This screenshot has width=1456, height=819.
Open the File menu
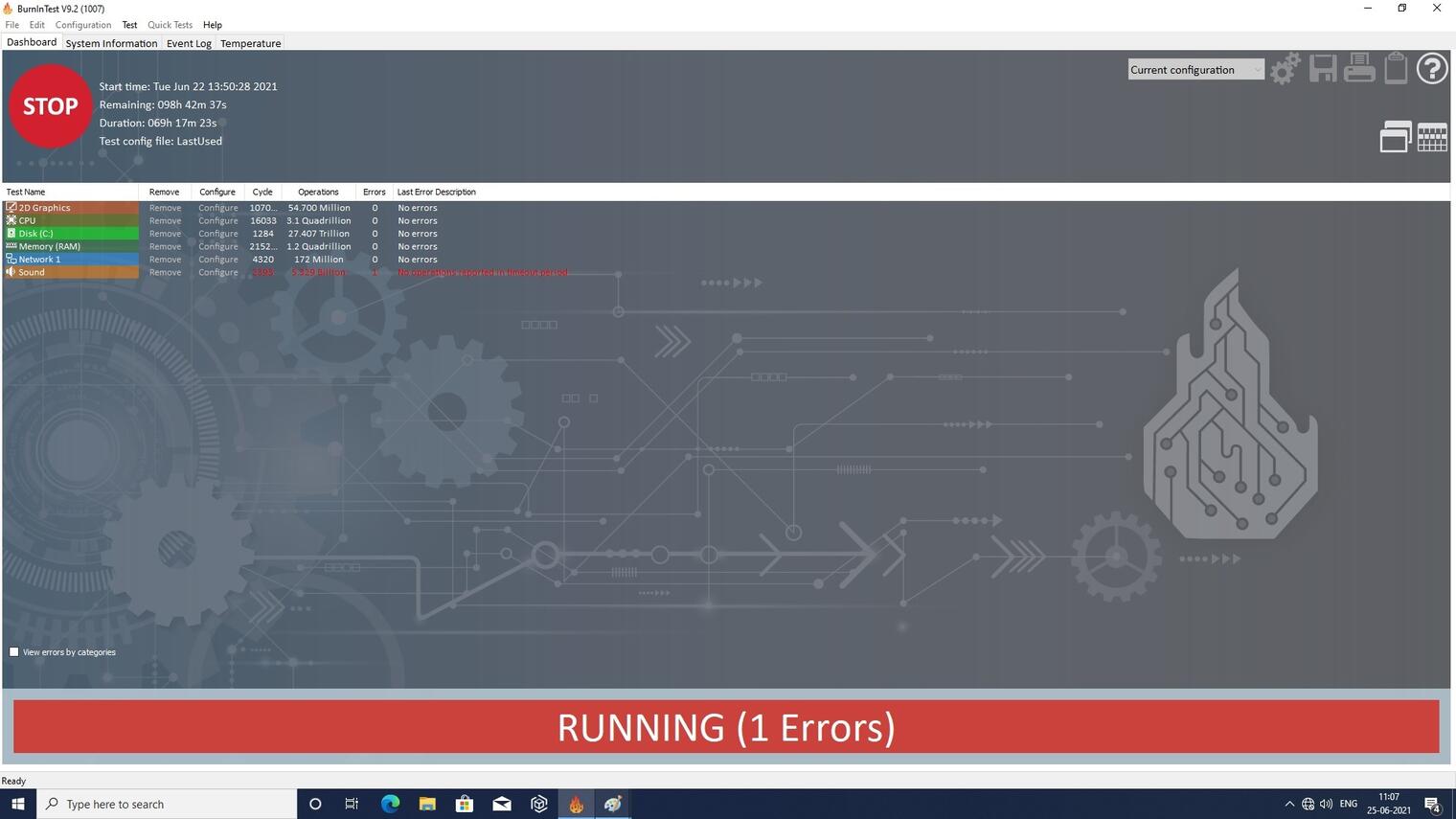coord(12,25)
